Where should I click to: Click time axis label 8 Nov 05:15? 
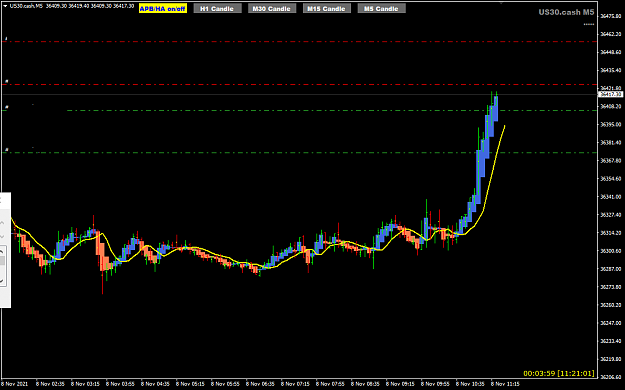[x=190, y=384]
